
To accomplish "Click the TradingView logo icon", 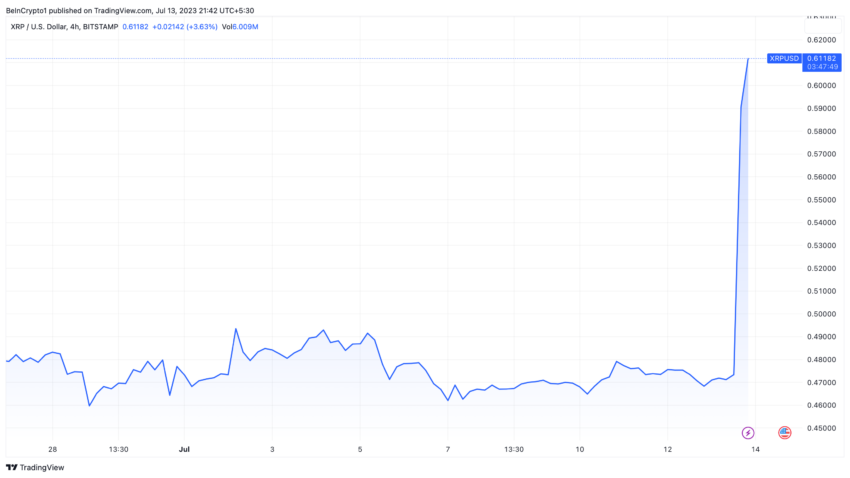I will tap(11, 467).
